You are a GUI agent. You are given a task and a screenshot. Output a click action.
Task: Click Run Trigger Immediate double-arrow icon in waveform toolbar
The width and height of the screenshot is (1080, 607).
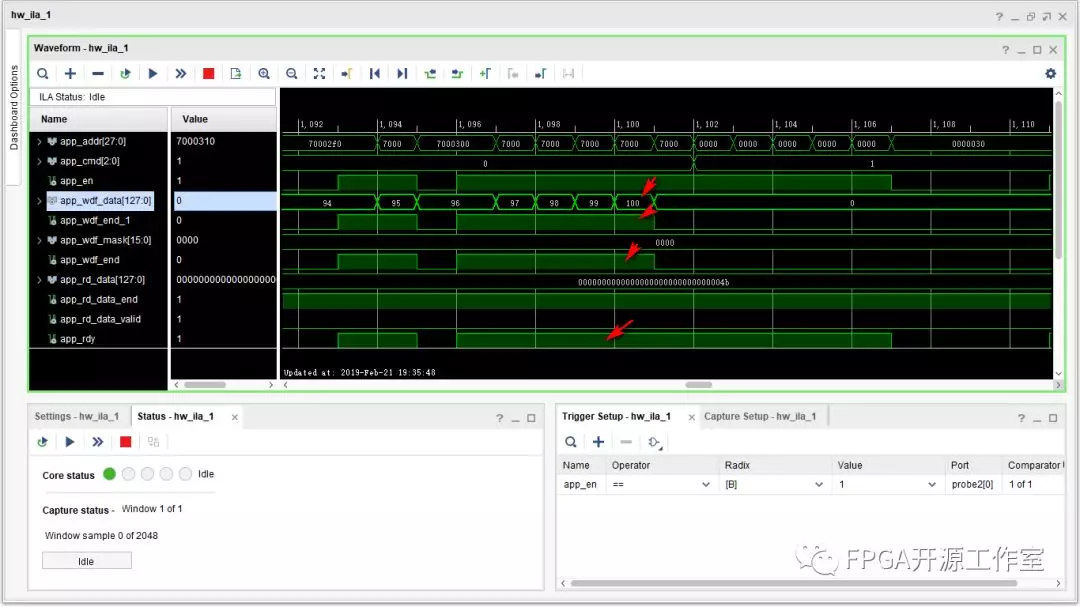pyautogui.click(x=181, y=73)
